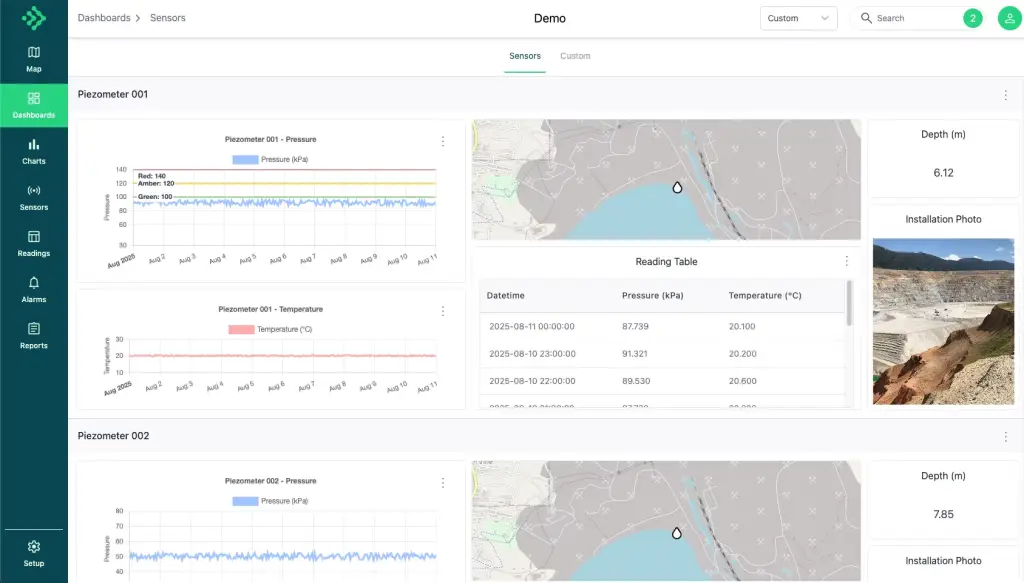Image resolution: width=1024 pixels, height=583 pixels.
Task: Click the app logo in the sidebar
Action: pos(34,18)
